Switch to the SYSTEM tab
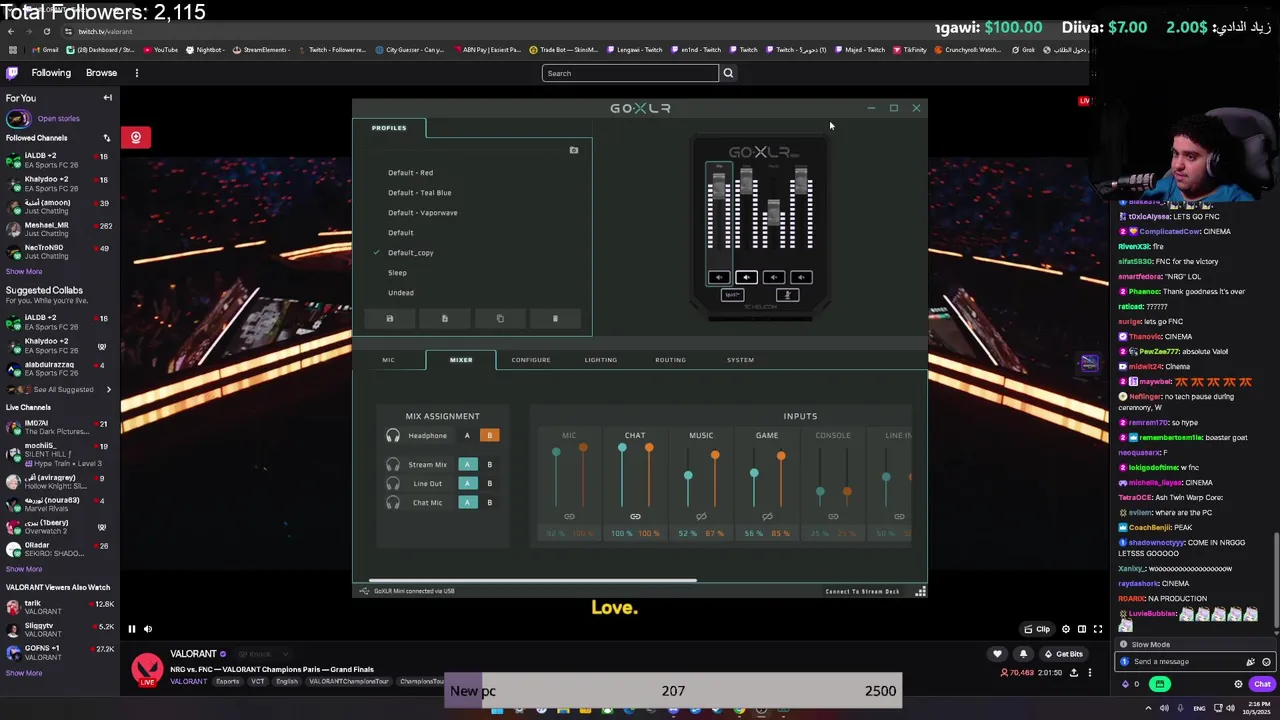Viewport: 1280px width, 720px height. (x=740, y=360)
